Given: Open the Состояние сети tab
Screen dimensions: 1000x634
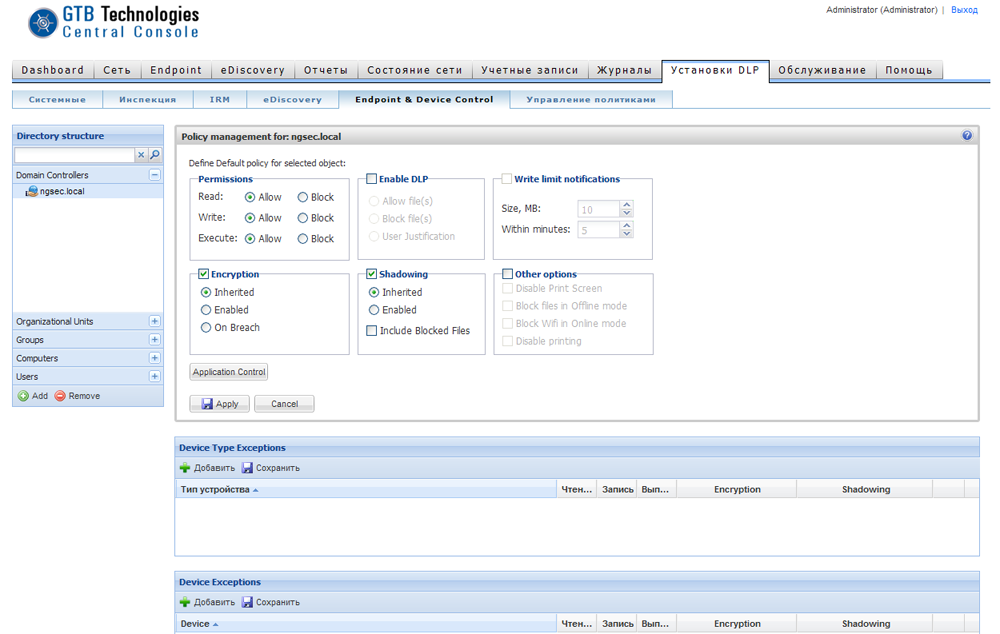Looking at the screenshot, I should click(415, 70).
